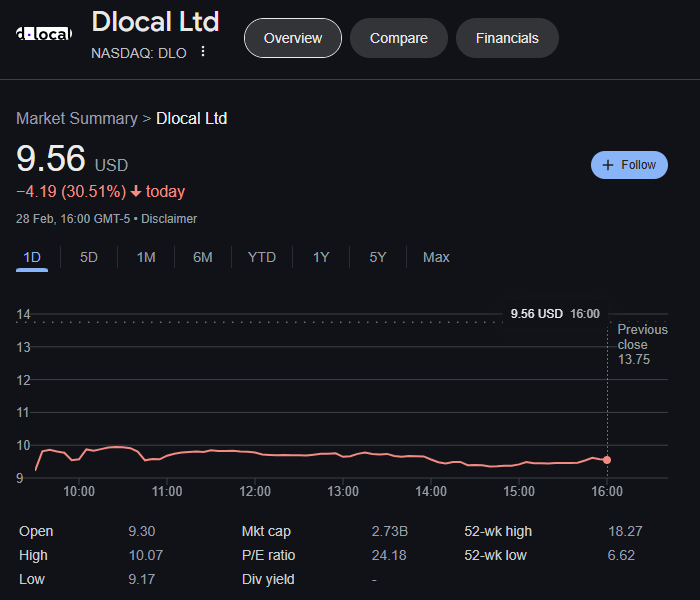Image resolution: width=700 pixels, height=600 pixels.
Task: Click the 13:00 time axis label
Action: pos(343,492)
